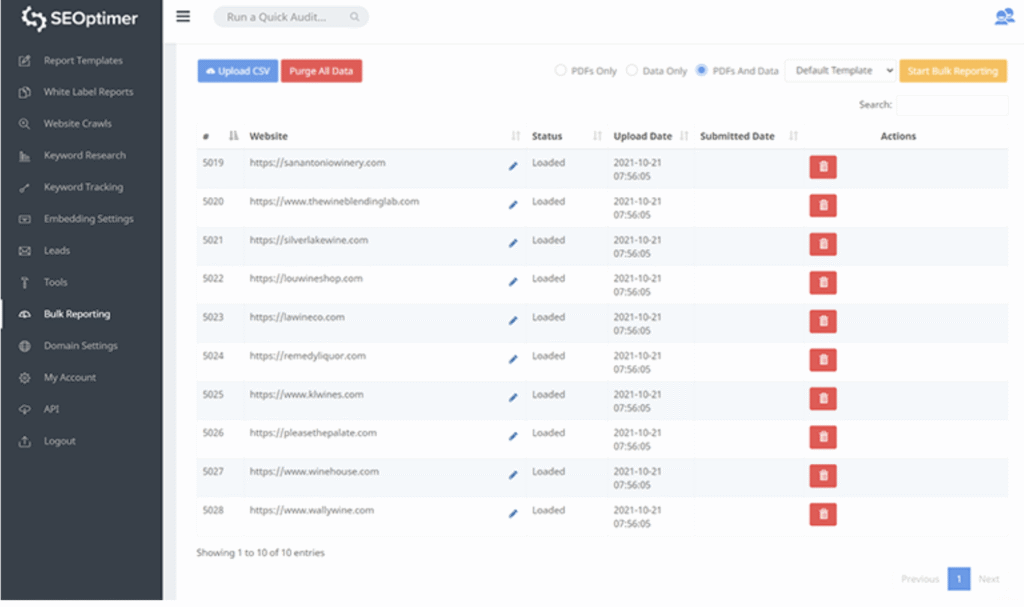1024x607 pixels.
Task: Select the PDFs And Data radio option
Action: [x=701, y=70]
